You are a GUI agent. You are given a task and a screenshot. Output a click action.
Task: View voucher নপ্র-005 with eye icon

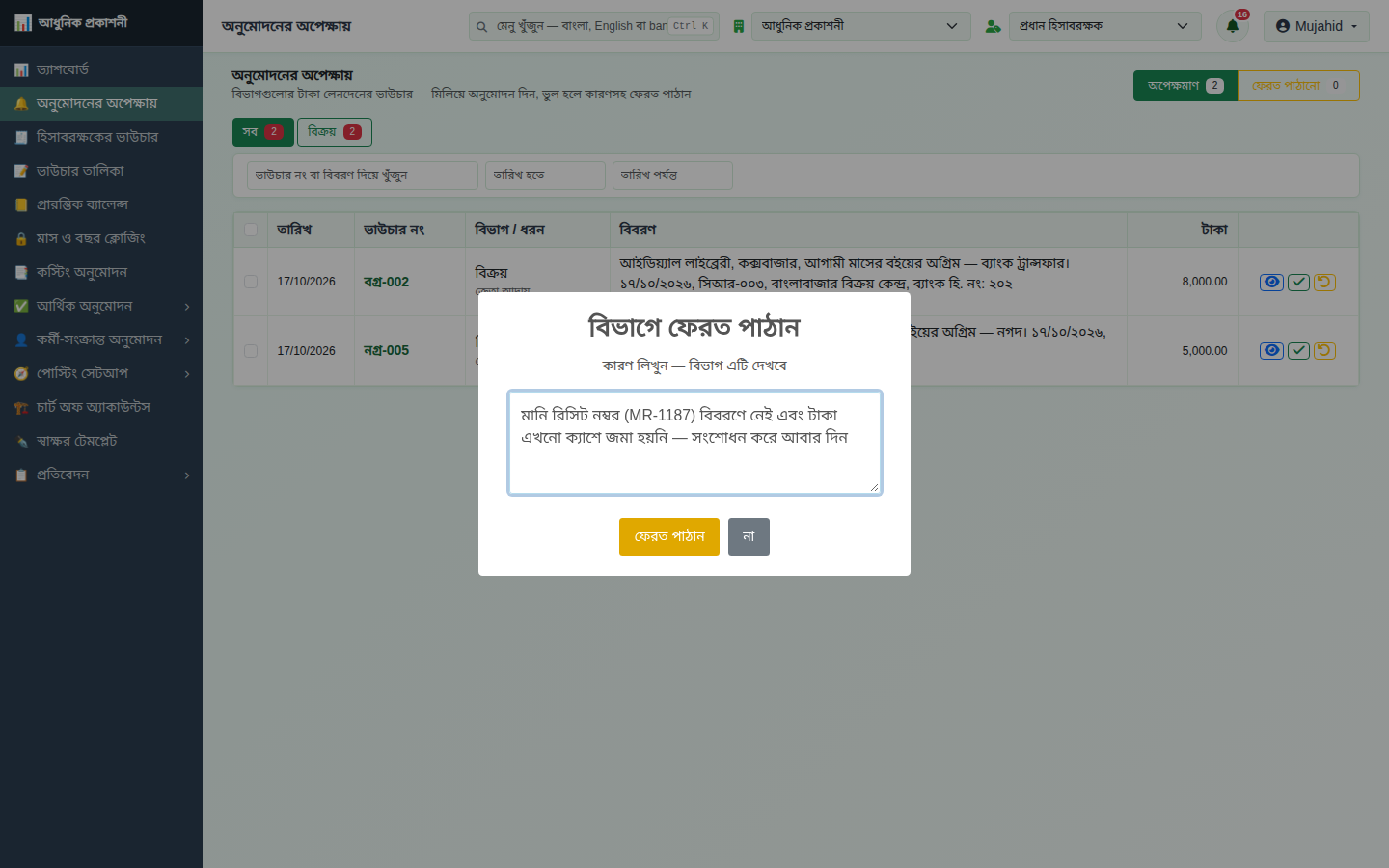(1271, 350)
